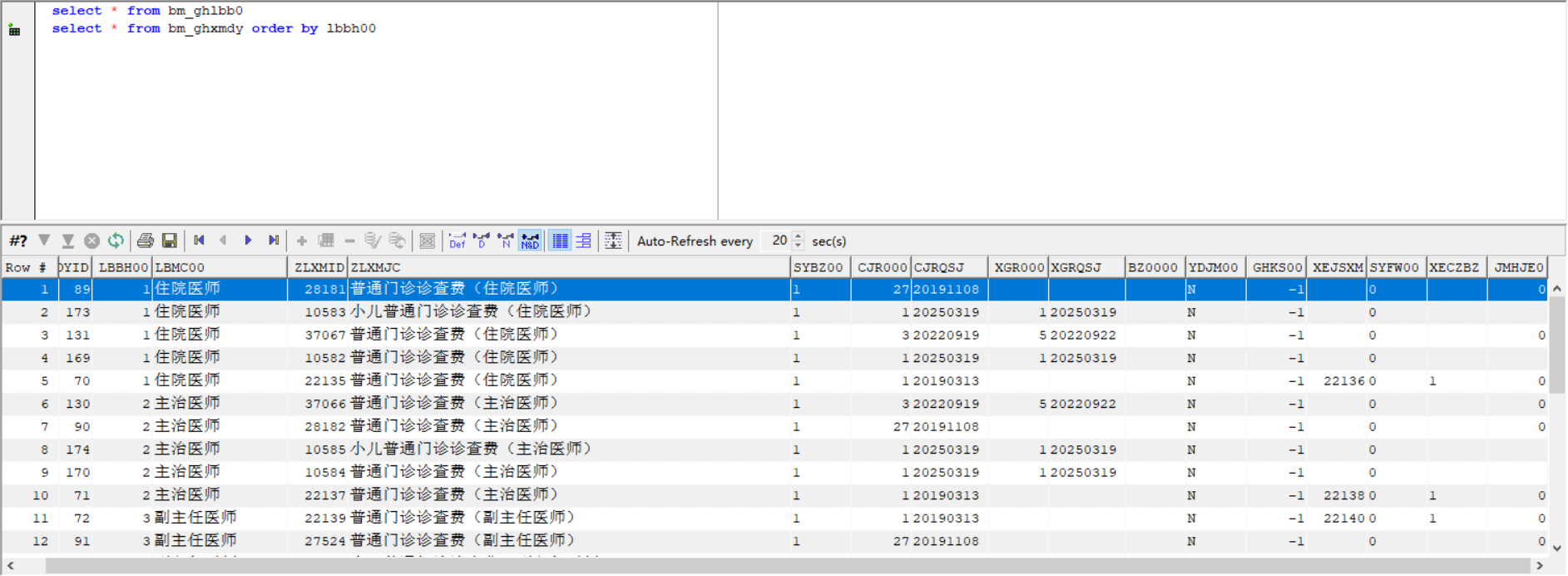Click cell 22136 in XEJSXM column

coord(1337,380)
